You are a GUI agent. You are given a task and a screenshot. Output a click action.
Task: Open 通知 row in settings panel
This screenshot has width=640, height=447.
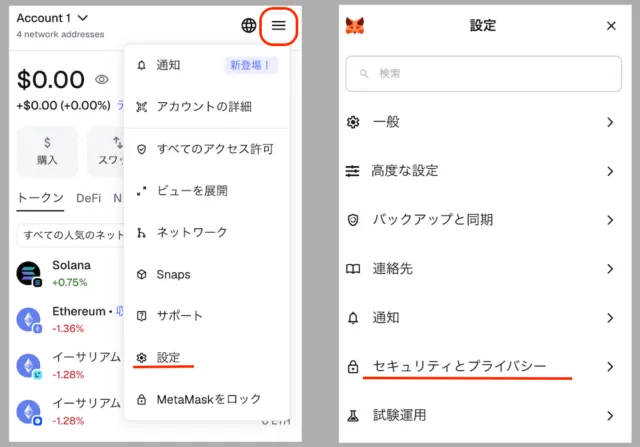click(483, 318)
